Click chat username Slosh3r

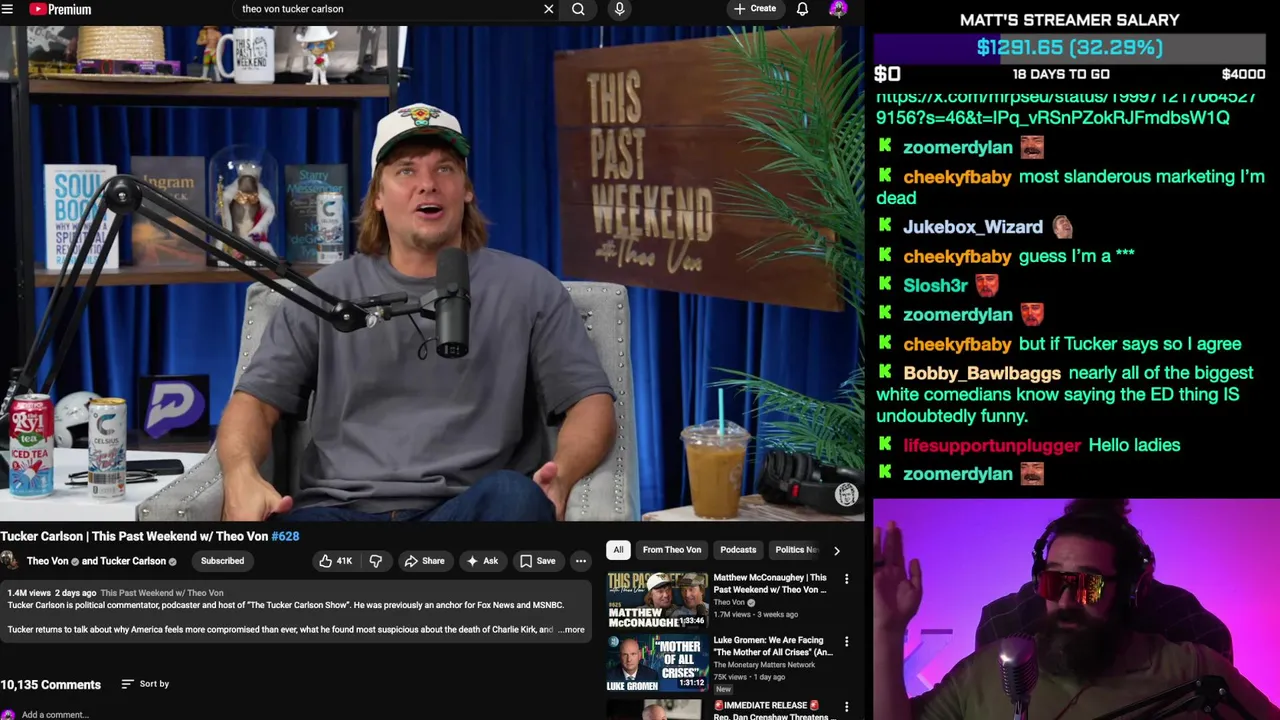(935, 286)
